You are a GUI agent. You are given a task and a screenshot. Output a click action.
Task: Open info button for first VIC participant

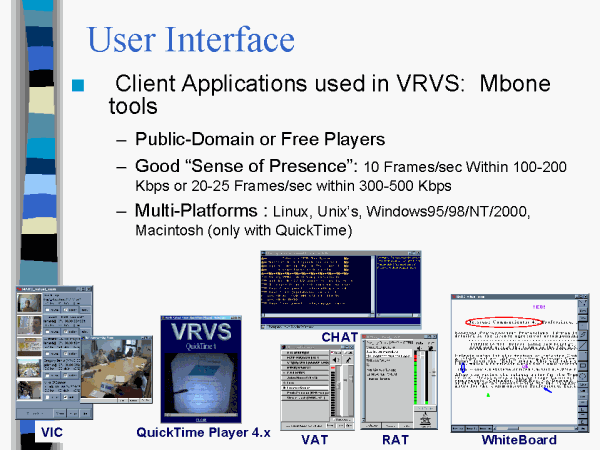[x=85, y=310]
